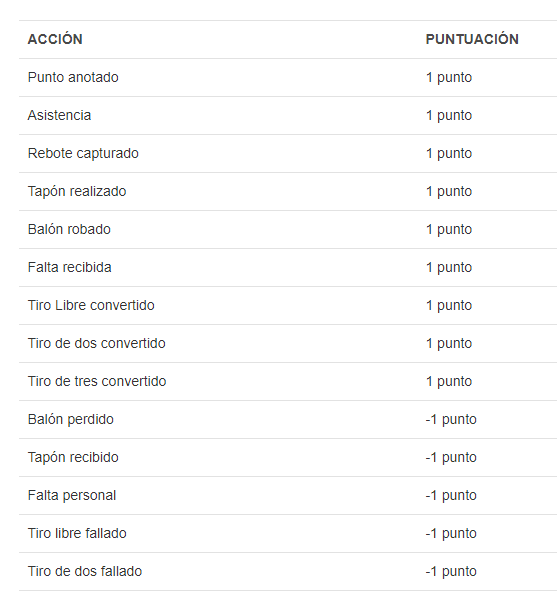Click the PUNTUACIÓN column header
This screenshot has width=557, height=596.
coord(472,39)
